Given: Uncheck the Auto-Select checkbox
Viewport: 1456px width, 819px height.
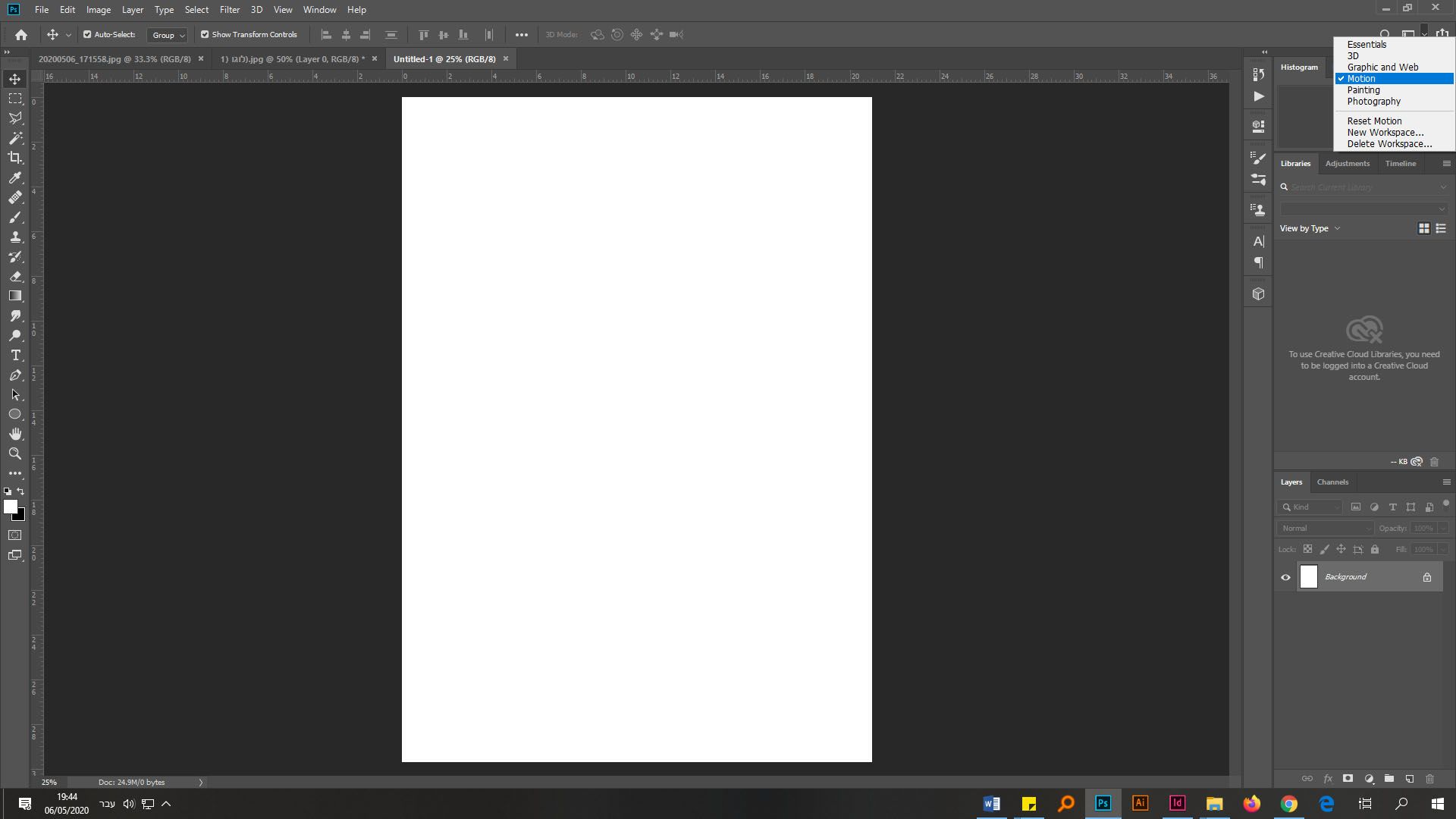Looking at the screenshot, I should pos(87,34).
